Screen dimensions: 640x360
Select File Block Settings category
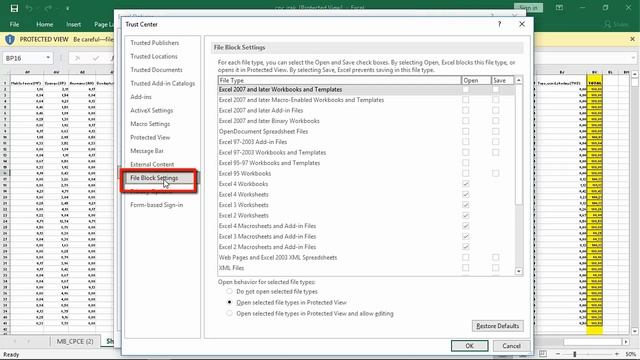click(154, 178)
